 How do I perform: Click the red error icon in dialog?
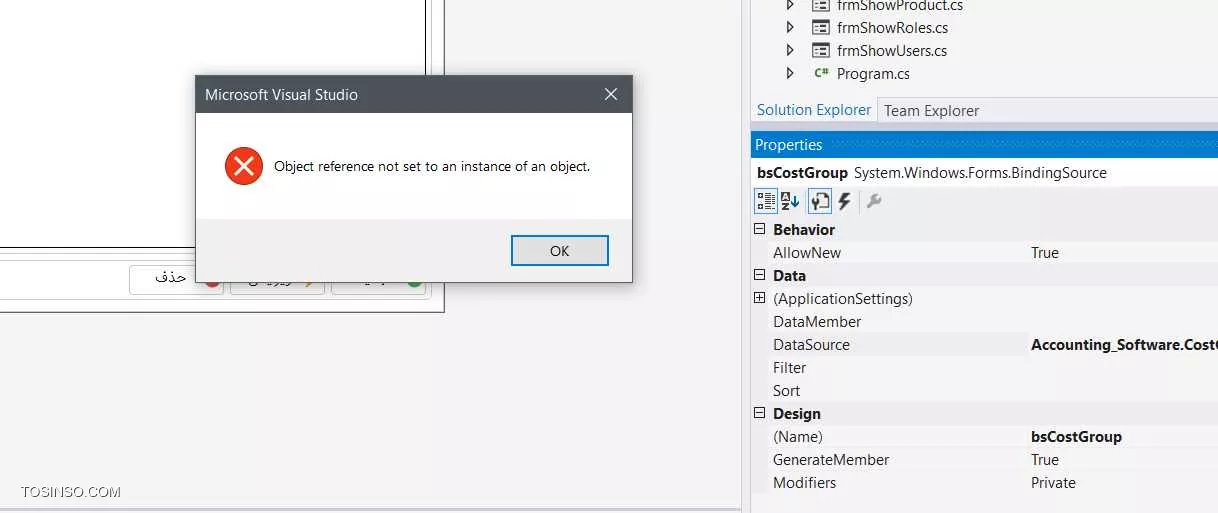pos(243,166)
